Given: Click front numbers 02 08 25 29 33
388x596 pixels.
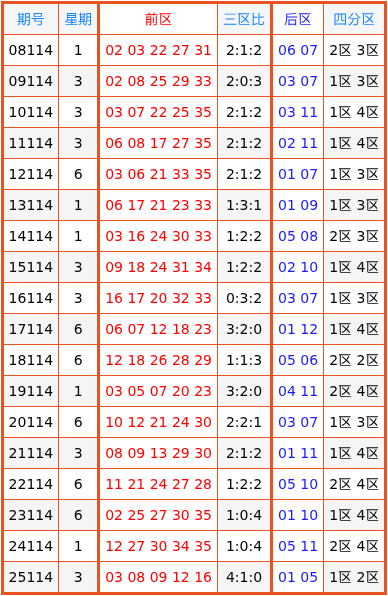Looking at the screenshot, I should point(158,81).
